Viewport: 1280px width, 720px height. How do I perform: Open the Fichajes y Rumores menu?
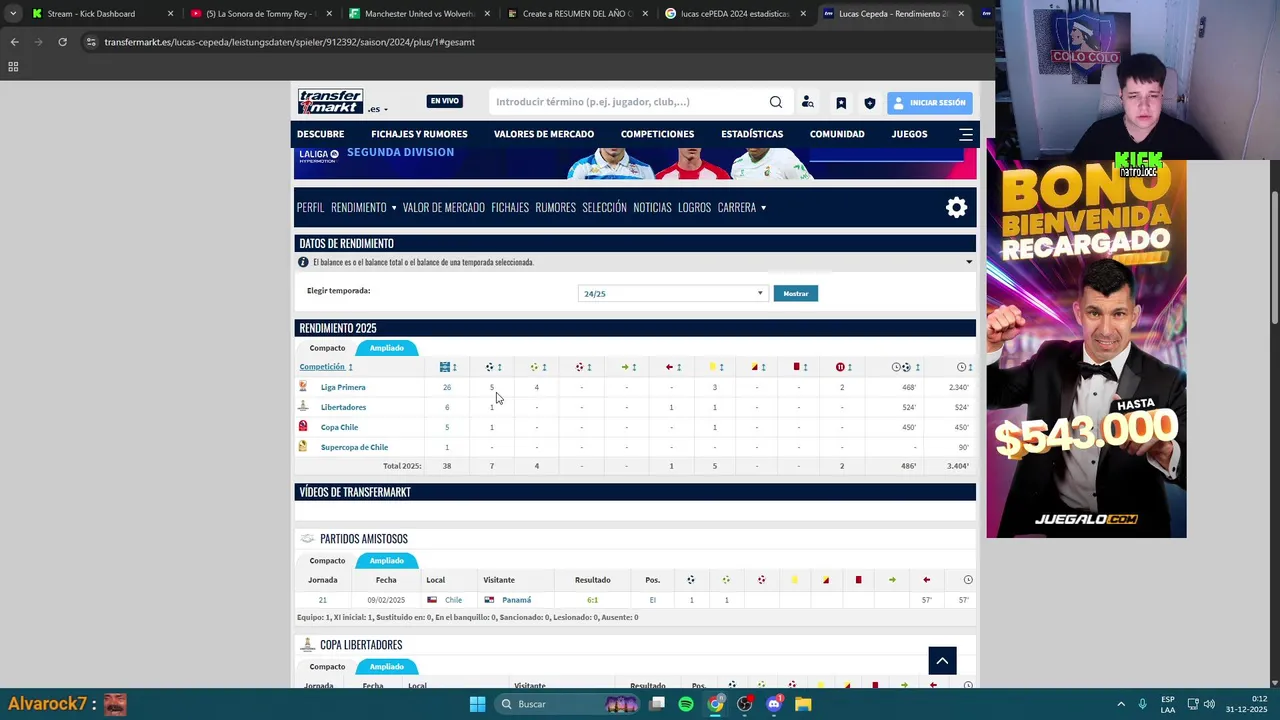tap(419, 134)
